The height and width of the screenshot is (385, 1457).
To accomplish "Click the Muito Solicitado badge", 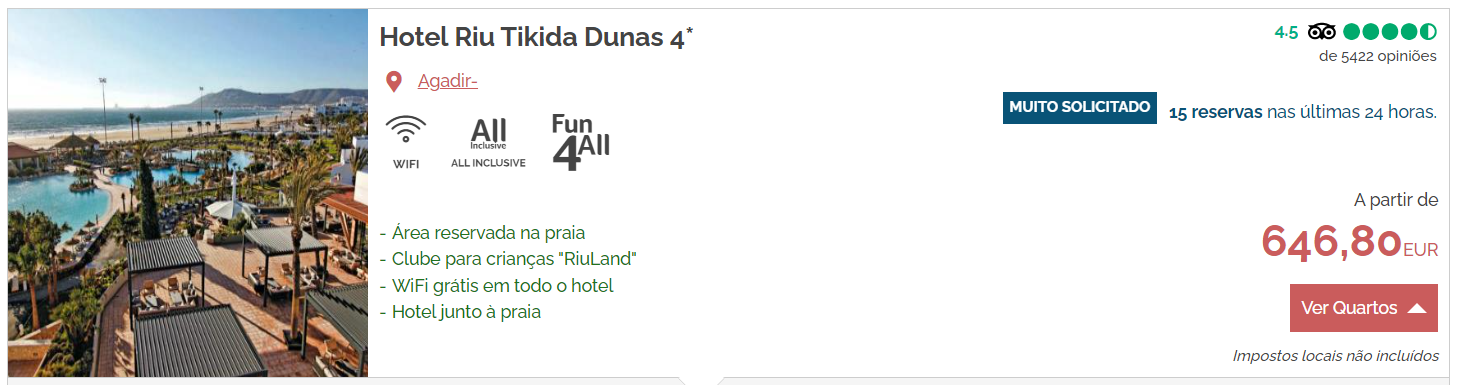I will point(1079,107).
